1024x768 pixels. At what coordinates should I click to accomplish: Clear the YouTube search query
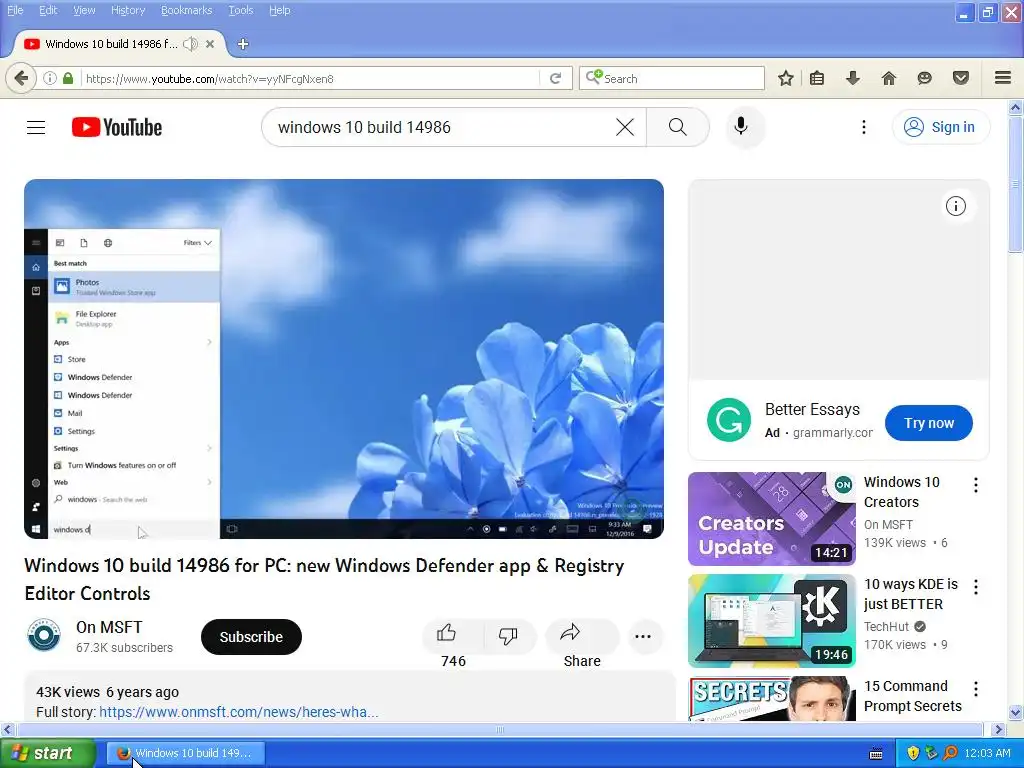625,127
